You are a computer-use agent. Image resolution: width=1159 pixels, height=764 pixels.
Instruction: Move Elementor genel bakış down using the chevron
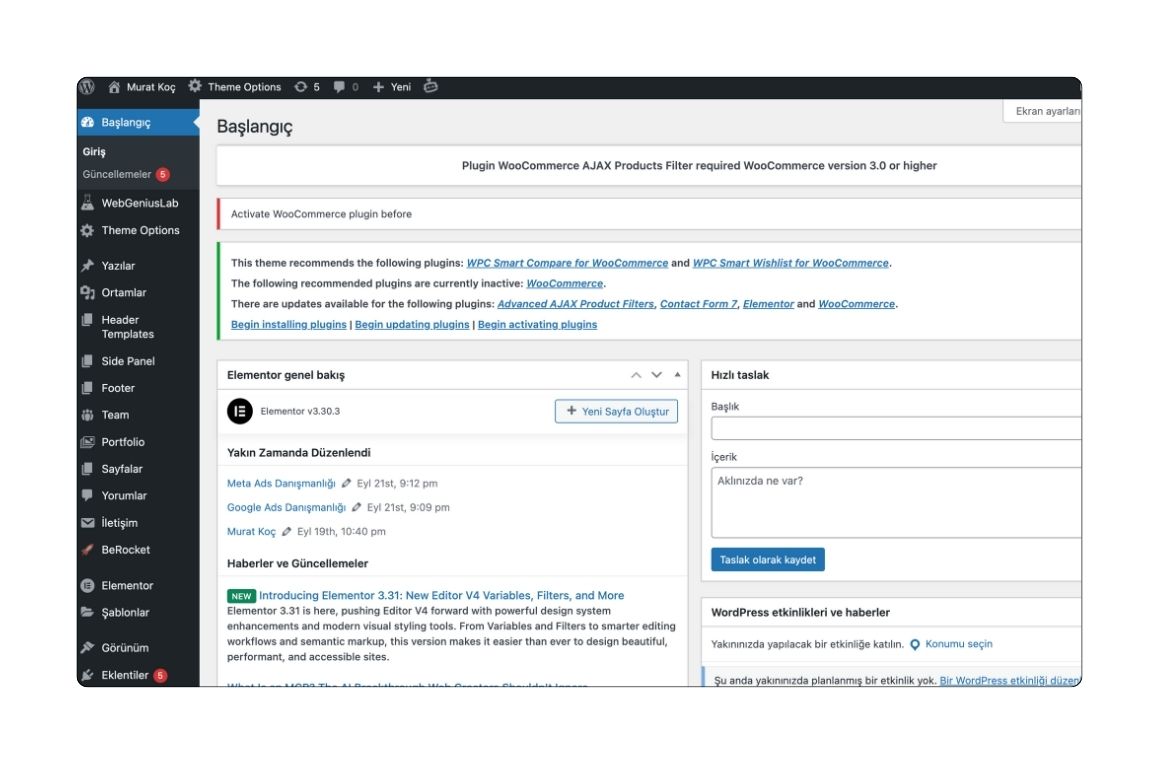tap(657, 374)
